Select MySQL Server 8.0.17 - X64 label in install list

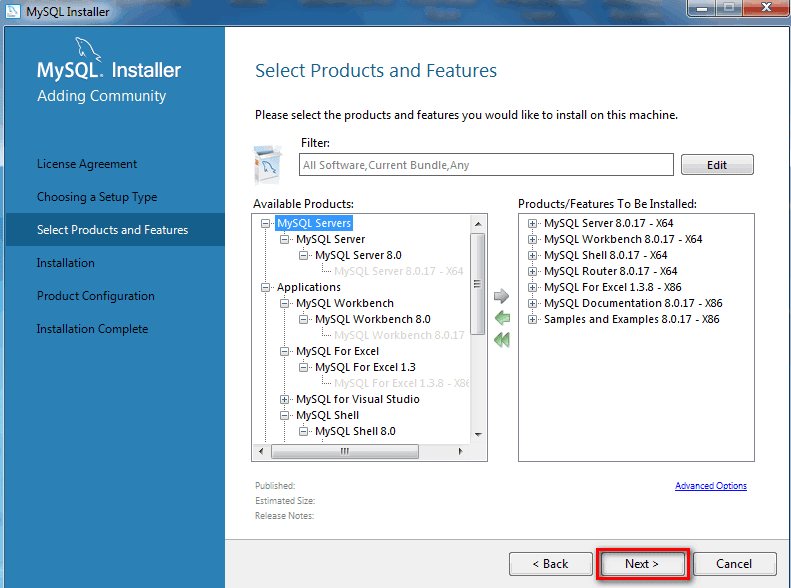pos(608,223)
